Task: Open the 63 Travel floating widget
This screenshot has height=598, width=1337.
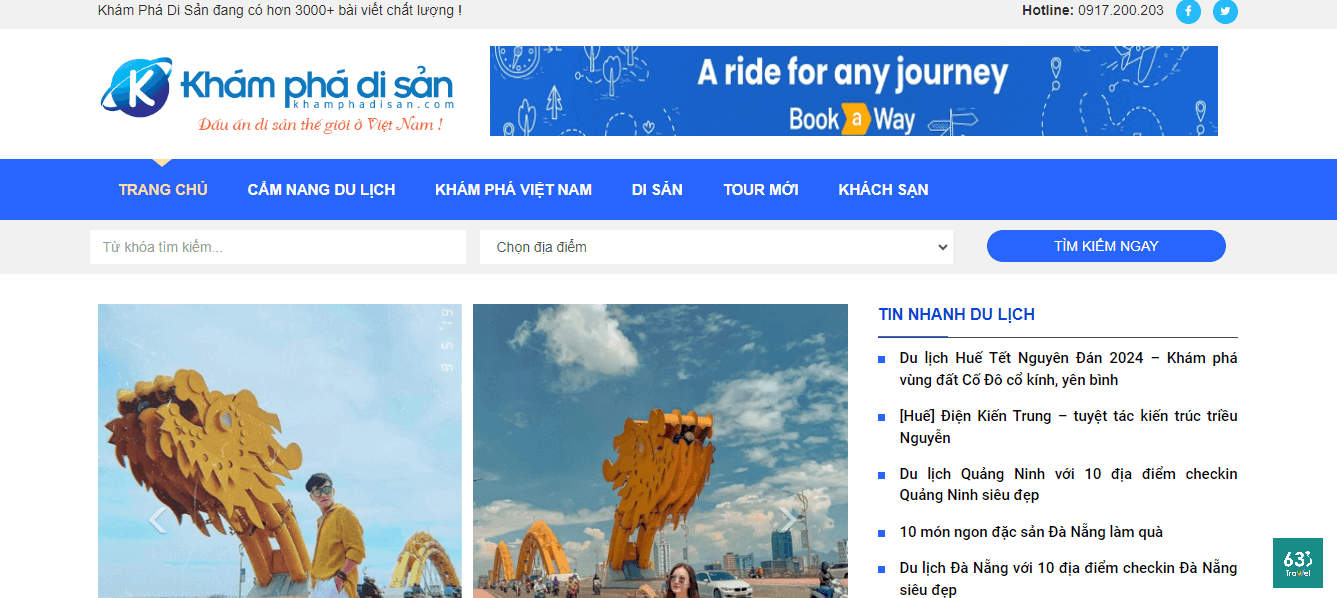Action: click(1297, 563)
